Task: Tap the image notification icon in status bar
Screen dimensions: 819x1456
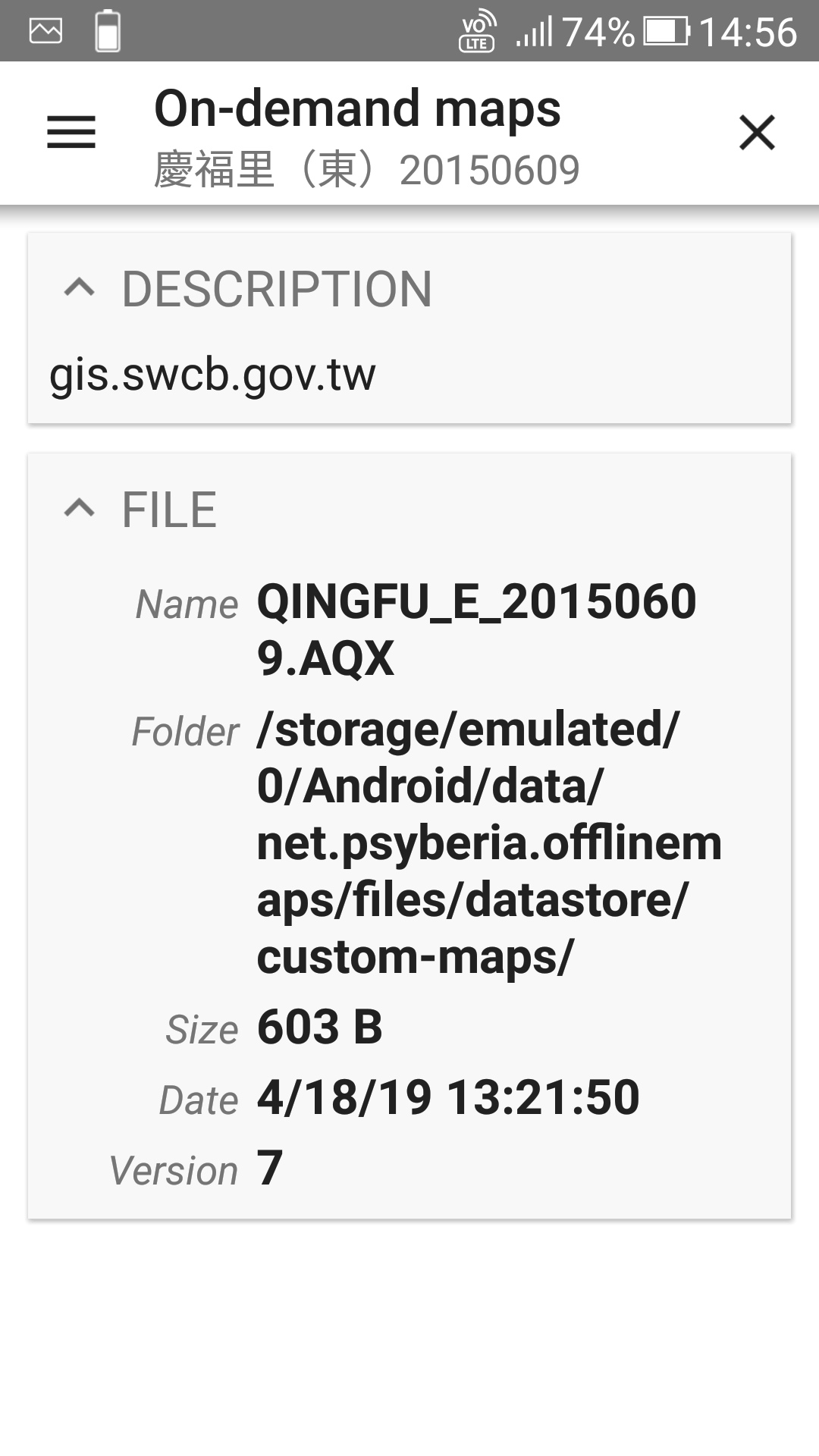Action: pyautogui.click(x=45, y=31)
